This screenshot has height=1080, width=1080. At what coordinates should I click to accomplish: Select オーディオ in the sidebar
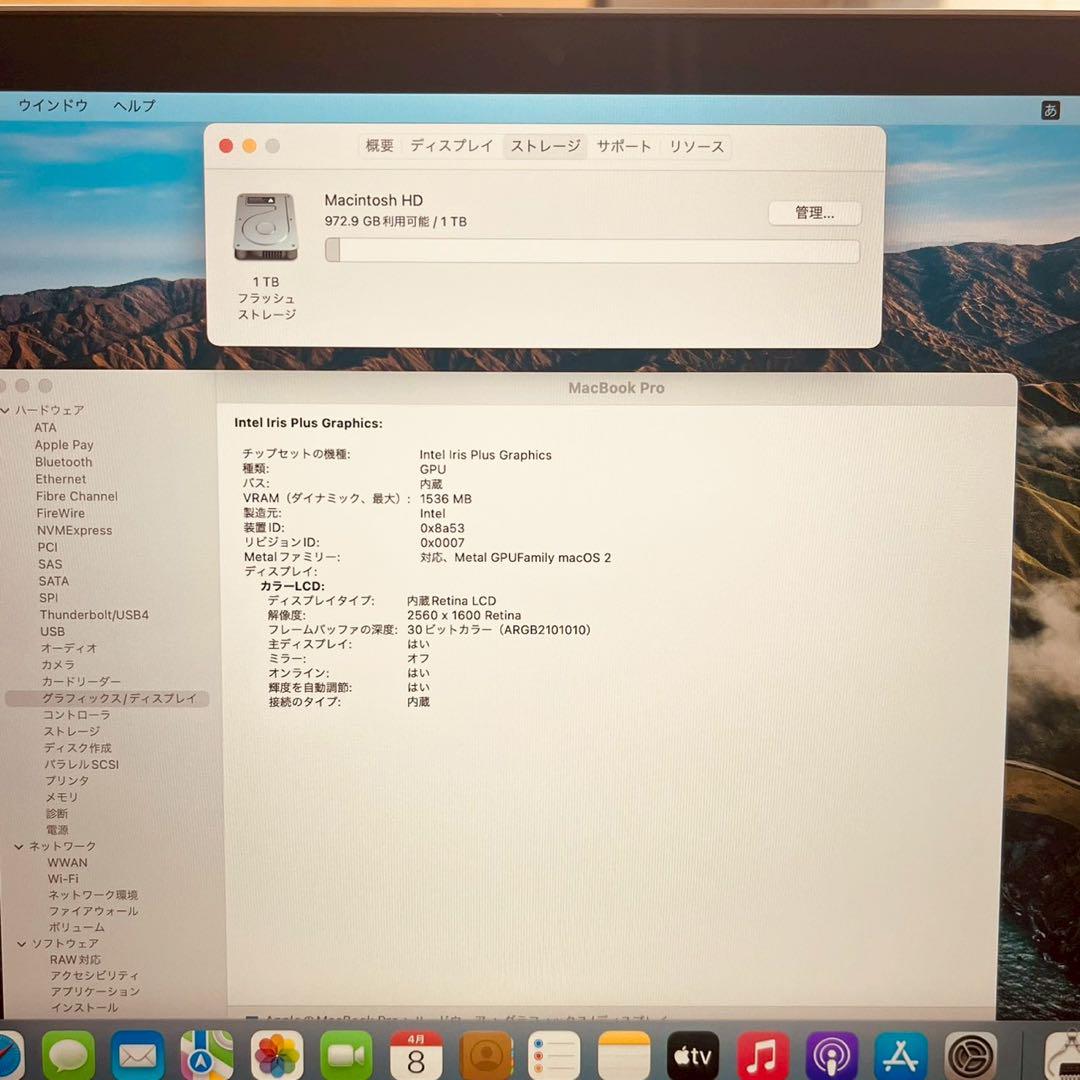(69, 648)
